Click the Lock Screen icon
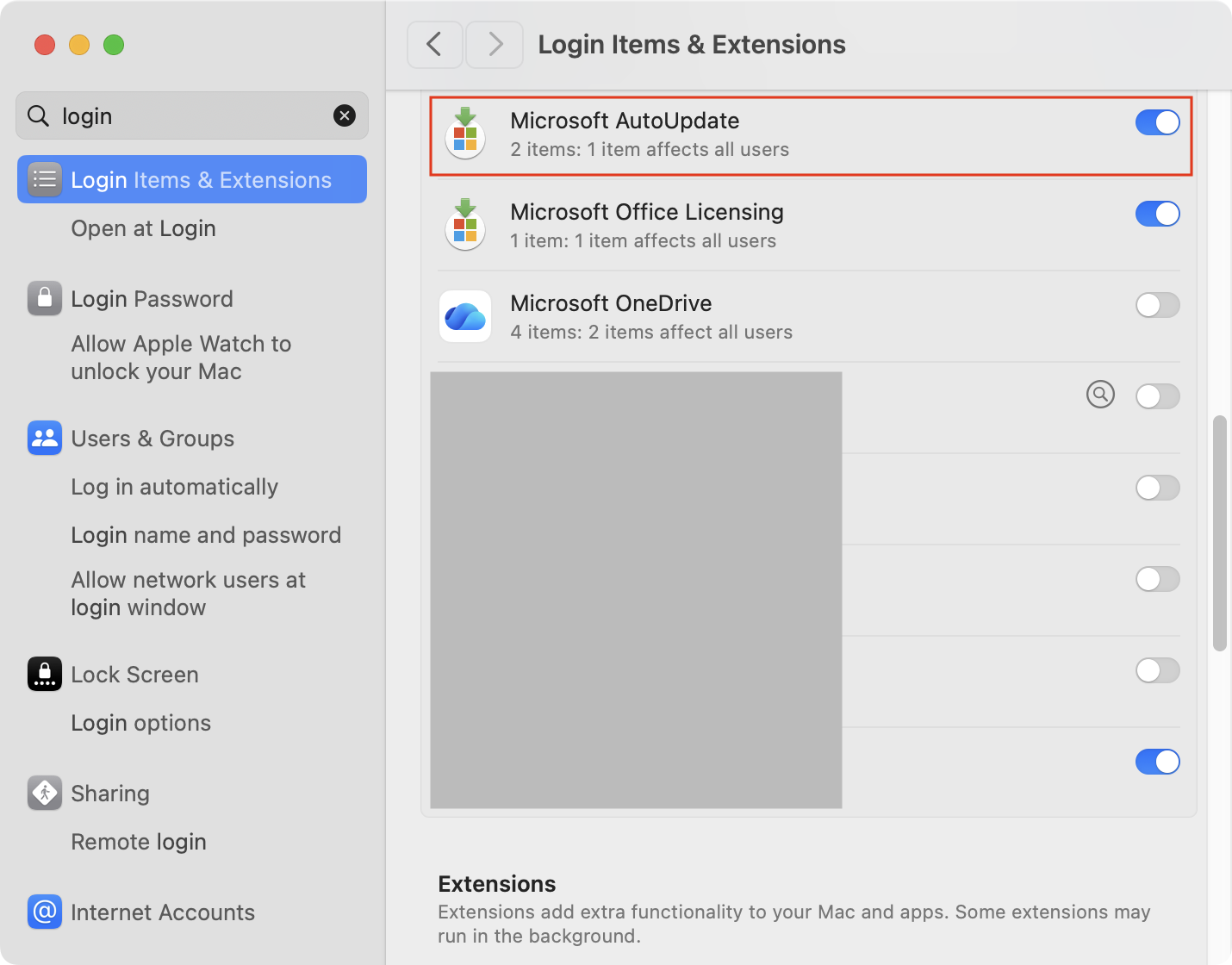This screenshot has height=965, width=1232. click(45, 674)
